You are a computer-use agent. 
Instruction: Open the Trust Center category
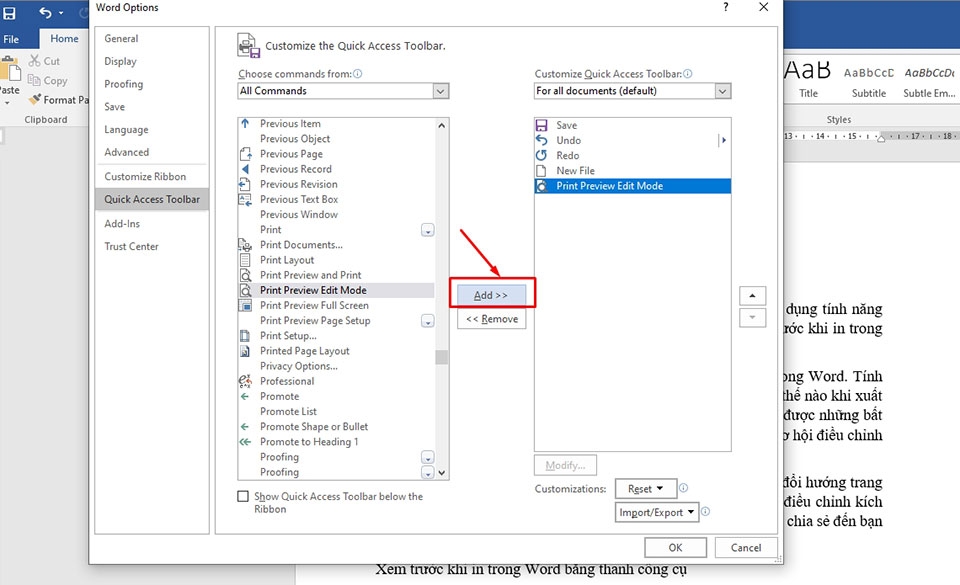(x=131, y=246)
